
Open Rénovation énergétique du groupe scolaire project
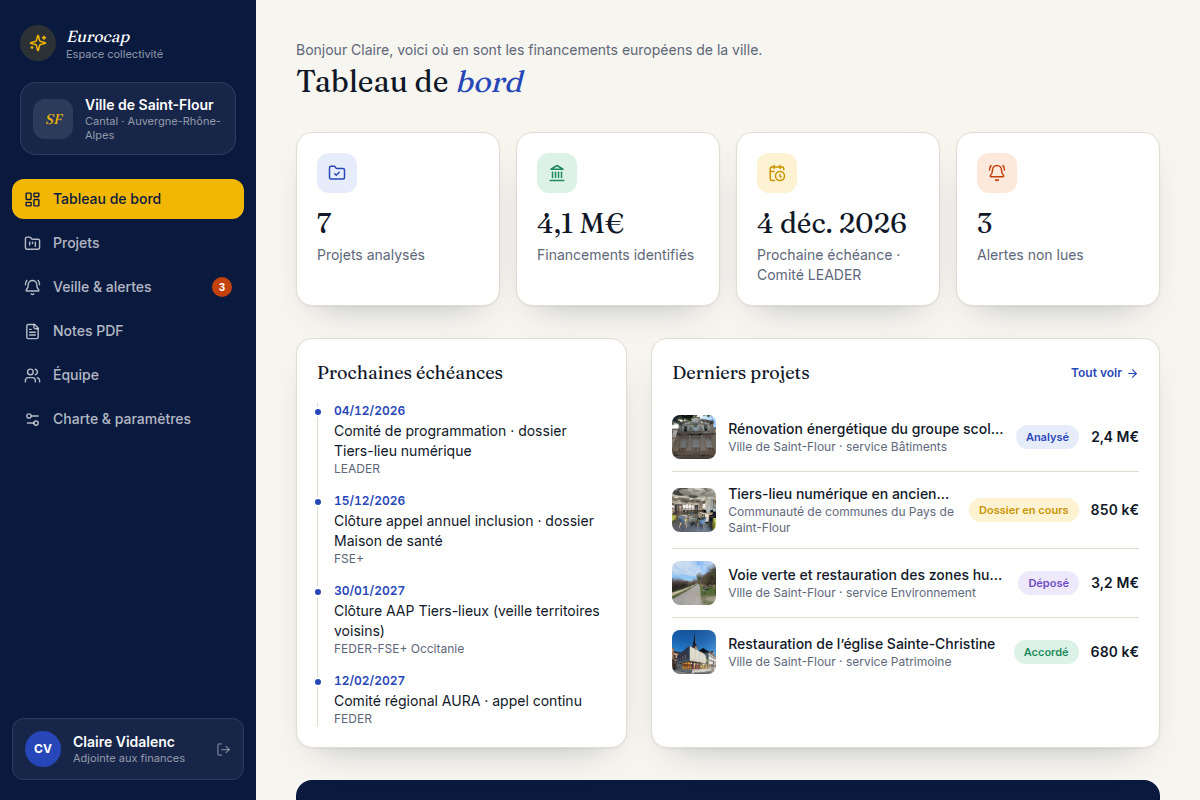pos(905,437)
